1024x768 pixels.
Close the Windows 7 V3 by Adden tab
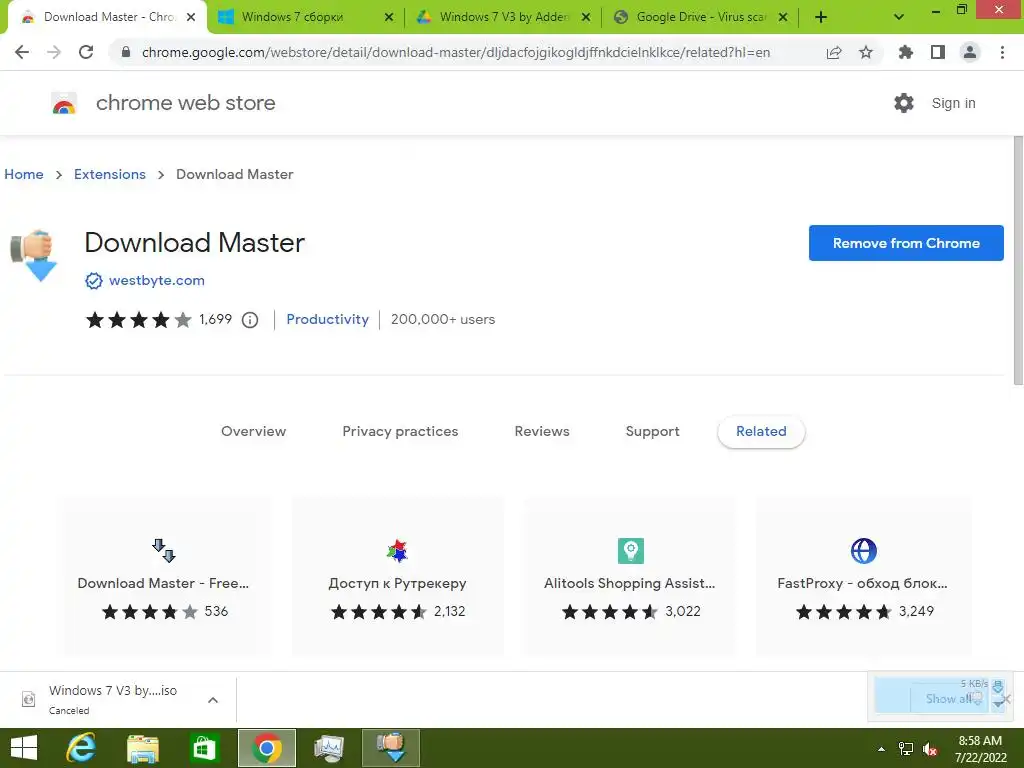click(x=586, y=18)
